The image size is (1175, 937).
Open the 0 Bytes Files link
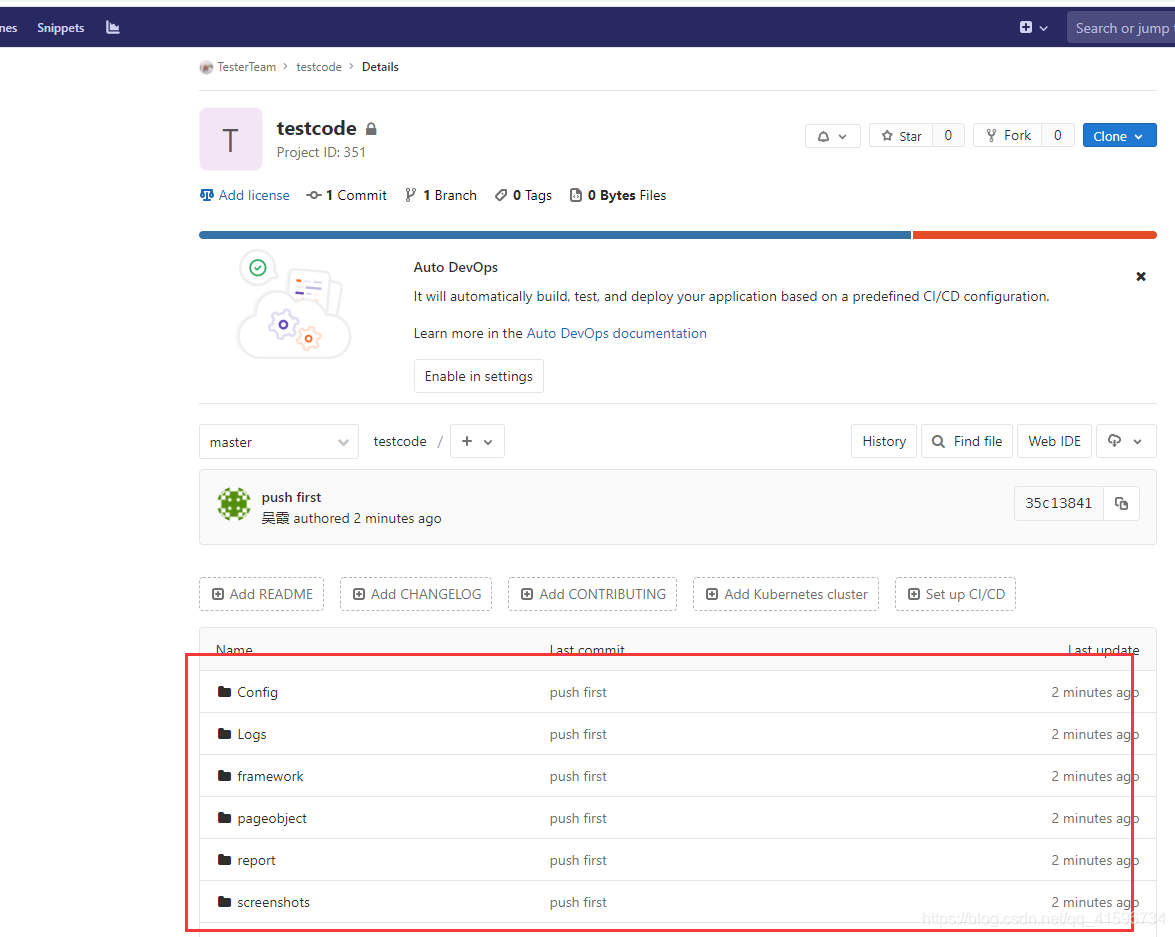coord(618,195)
